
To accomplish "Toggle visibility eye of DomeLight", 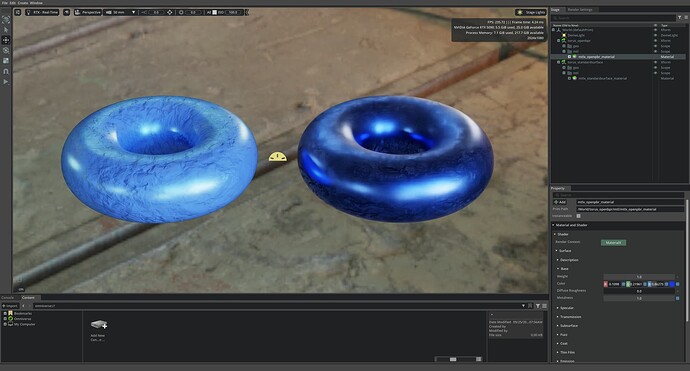I will point(655,35).
